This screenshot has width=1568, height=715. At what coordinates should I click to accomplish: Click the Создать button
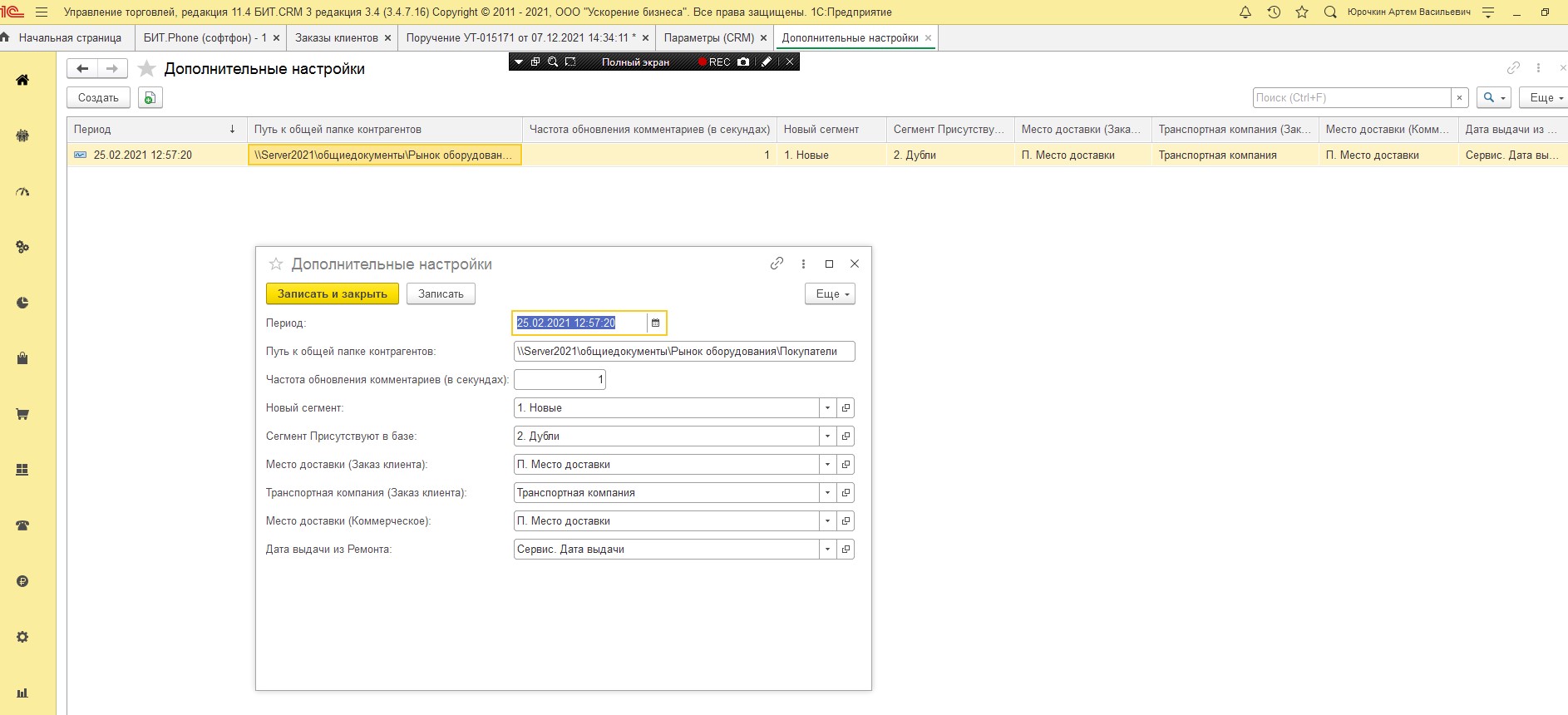pos(98,98)
